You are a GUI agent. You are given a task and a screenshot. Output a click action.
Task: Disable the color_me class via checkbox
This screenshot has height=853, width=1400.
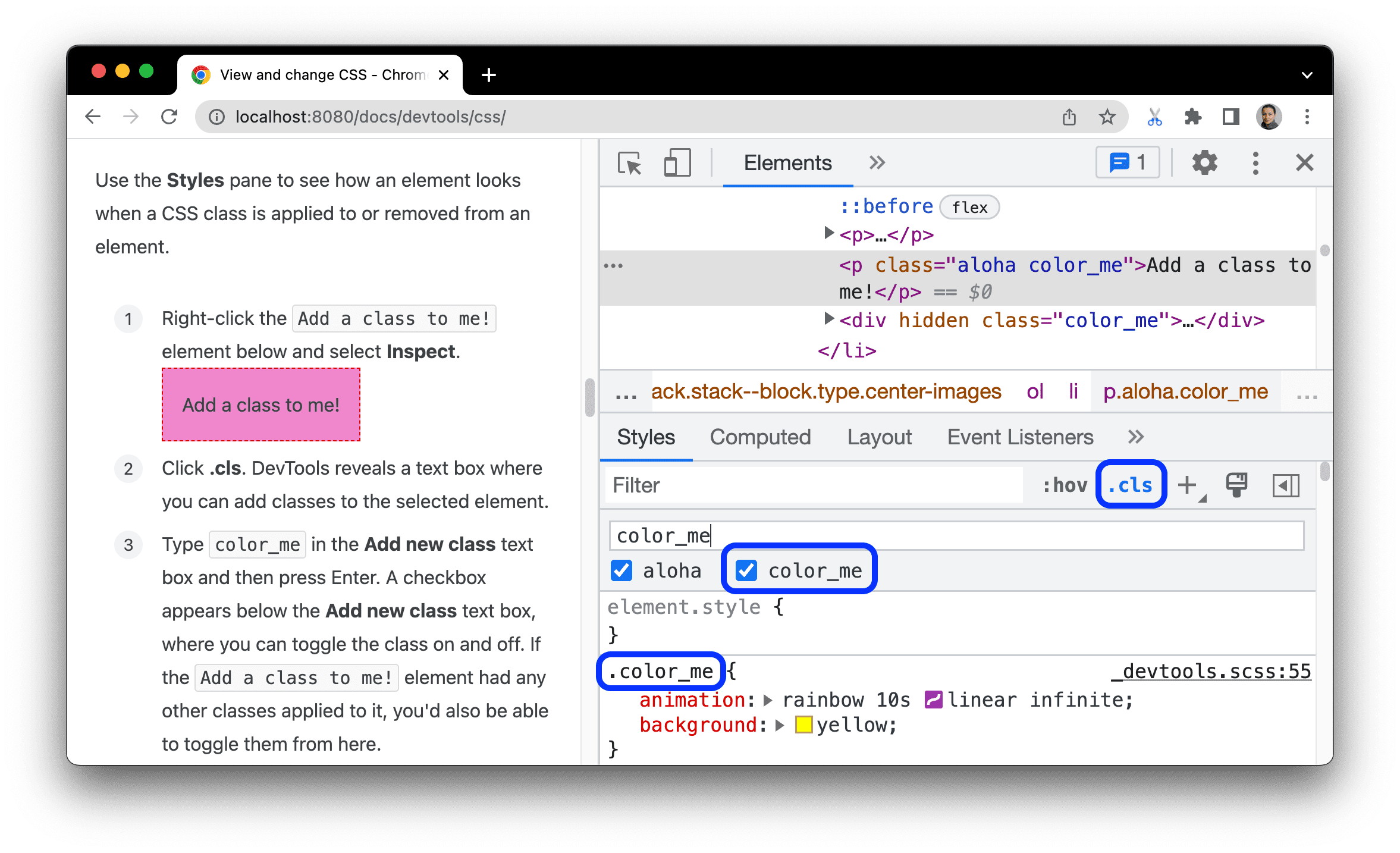746,570
